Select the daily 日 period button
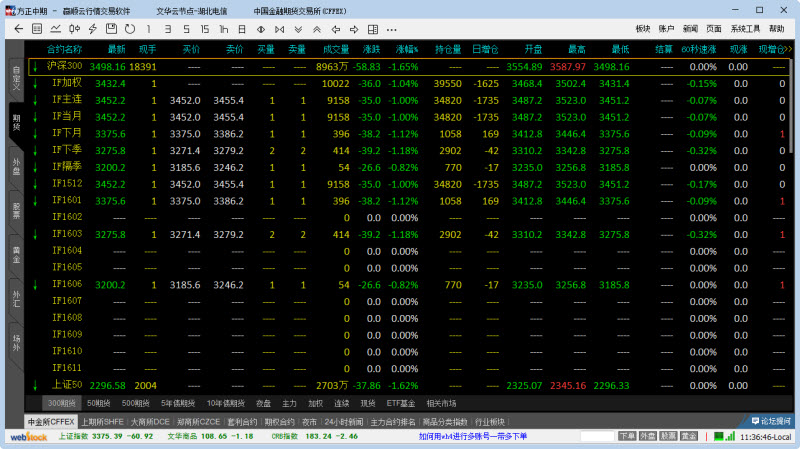The image size is (800, 449). tap(242, 29)
